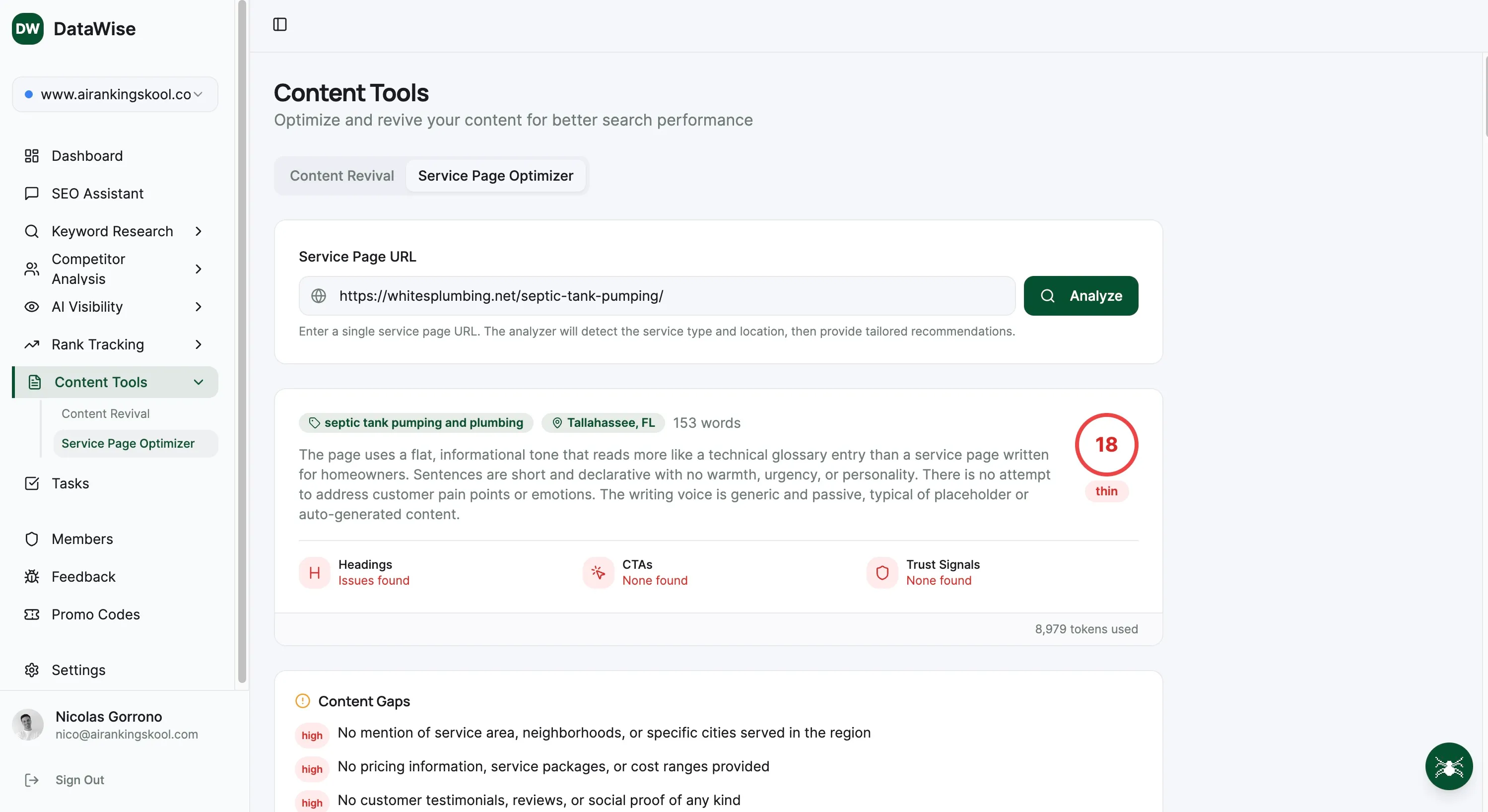
Task: Click the DataWise DW logo
Action: [x=27, y=28]
